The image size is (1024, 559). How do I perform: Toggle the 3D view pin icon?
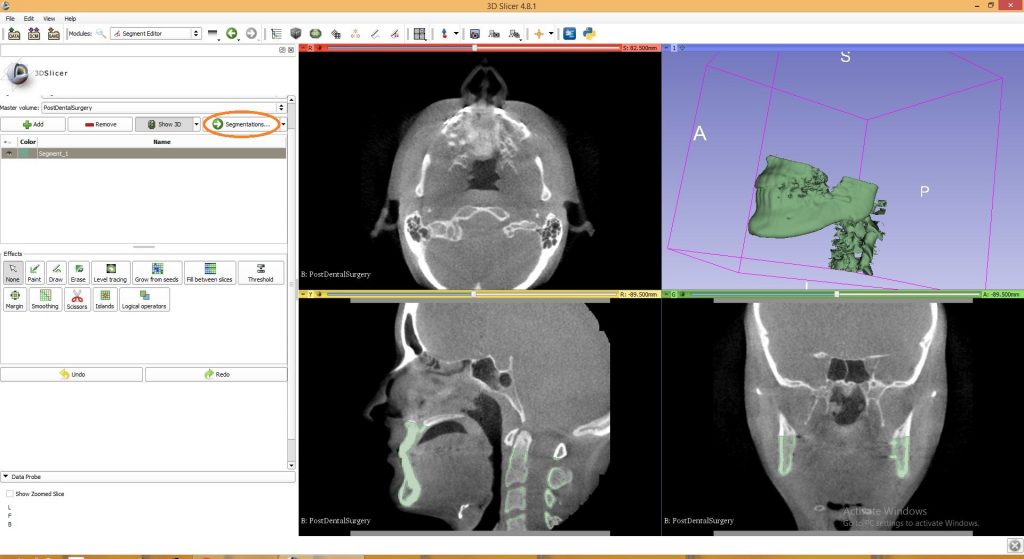(667, 48)
